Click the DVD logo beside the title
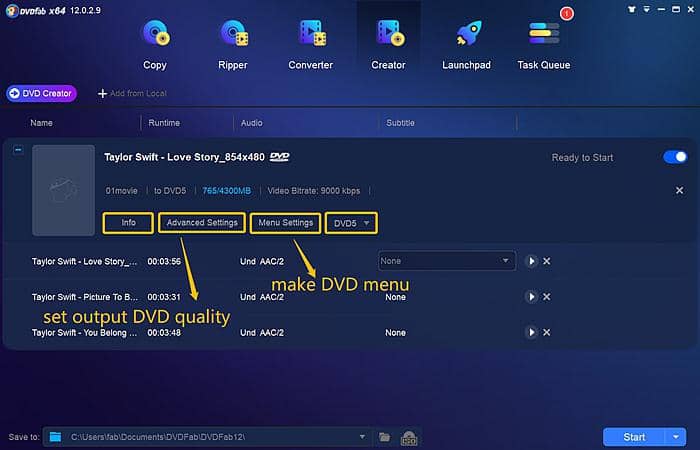Image resolution: width=700 pixels, height=450 pixels. coord(279,157)
